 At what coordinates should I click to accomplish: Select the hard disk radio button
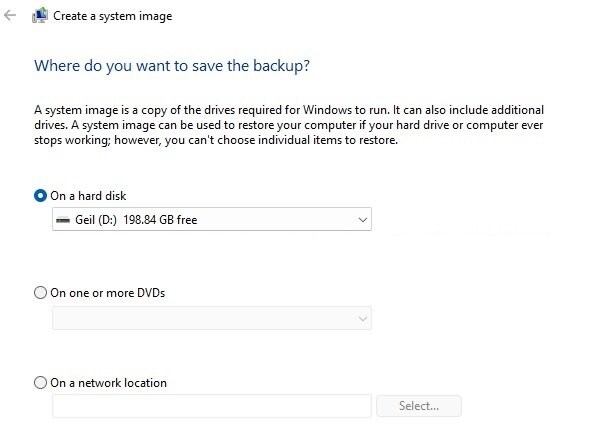click(x=40, y=196)
